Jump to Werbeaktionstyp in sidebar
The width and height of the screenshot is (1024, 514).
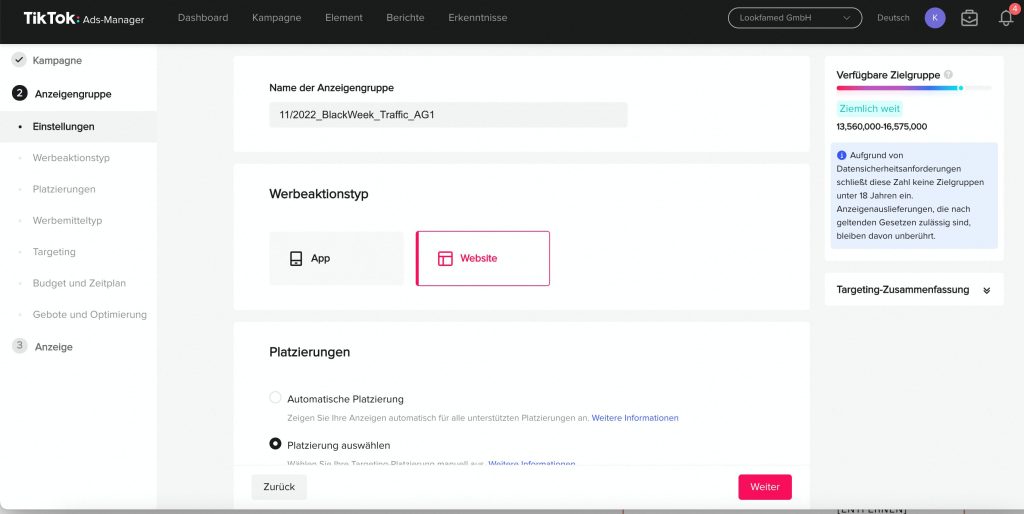[x=71, y=158]
